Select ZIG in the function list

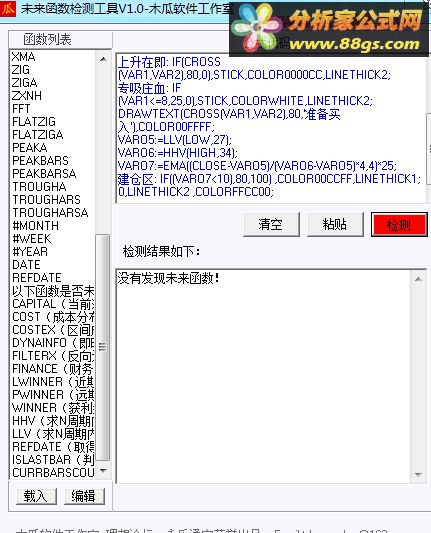click(x=53, y=70)
